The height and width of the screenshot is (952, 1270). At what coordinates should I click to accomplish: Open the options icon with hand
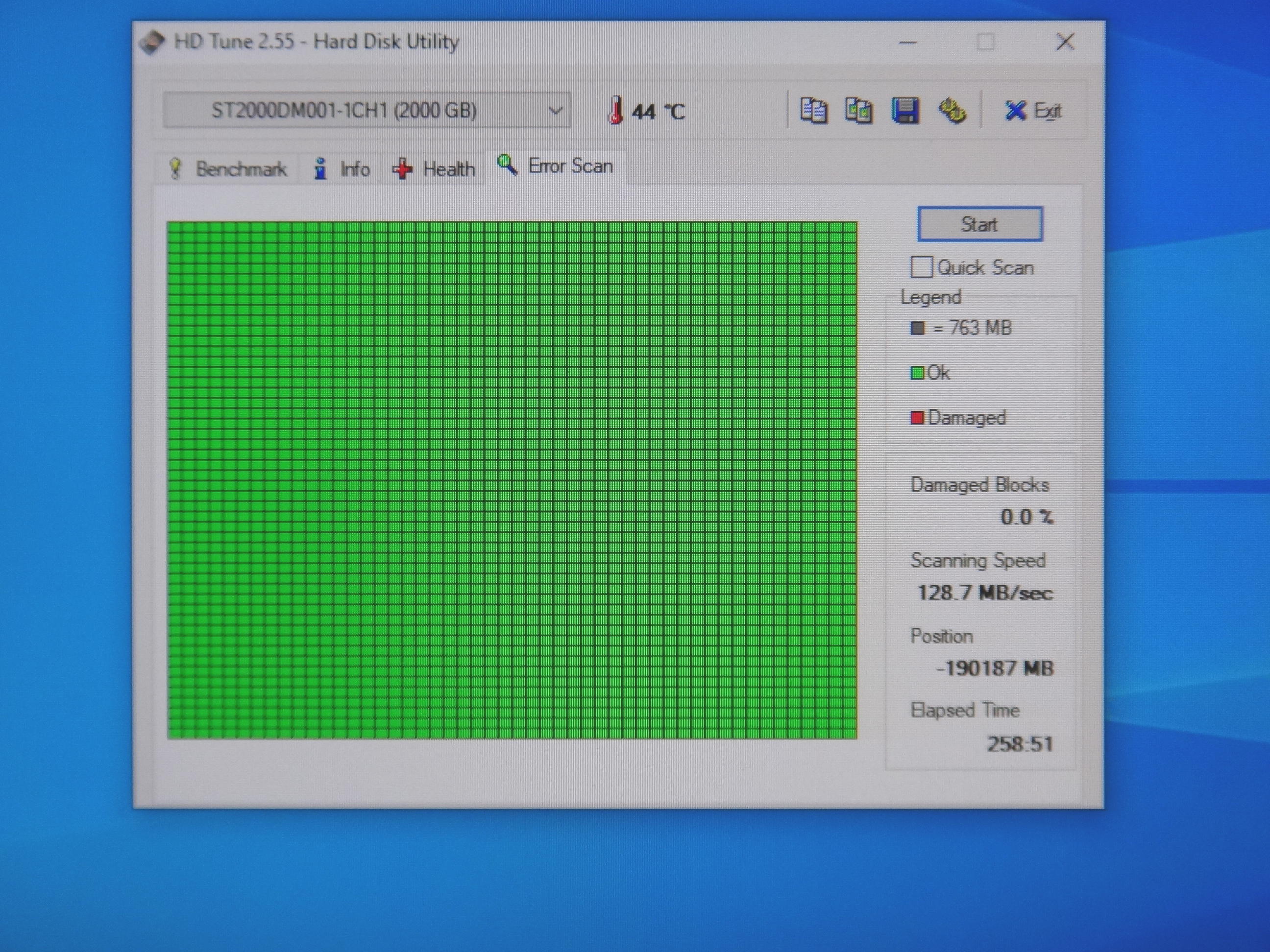pyautogui.click(x=952, y=110)
